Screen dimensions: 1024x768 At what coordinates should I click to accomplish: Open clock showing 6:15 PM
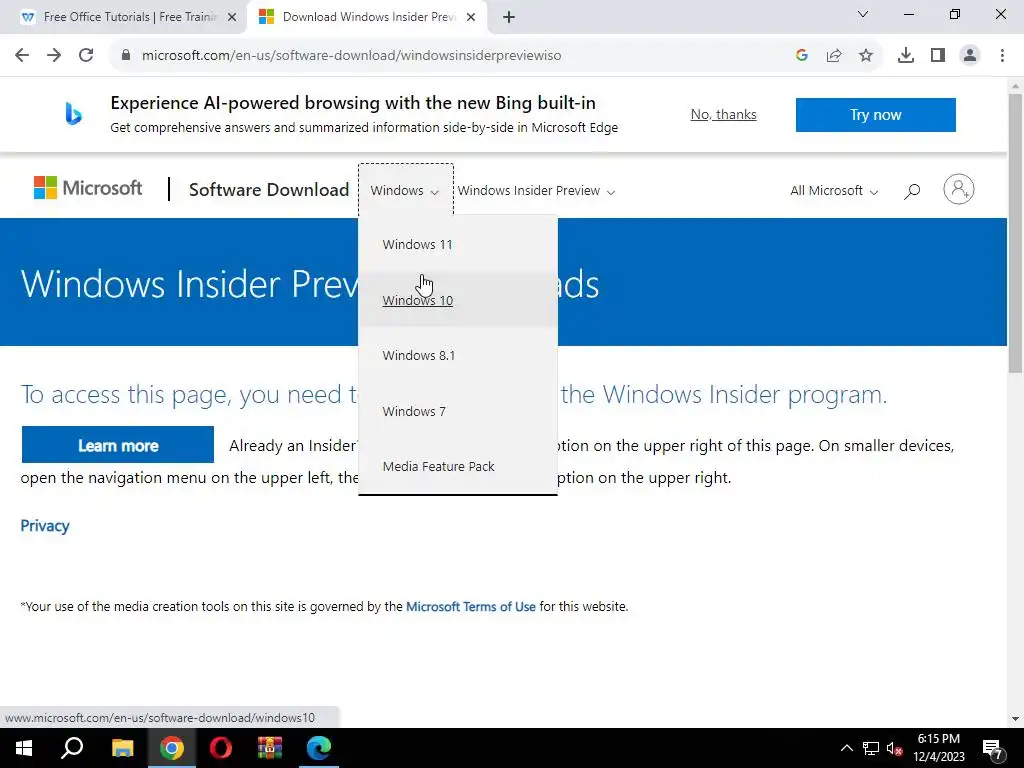(x=938, y=748)
